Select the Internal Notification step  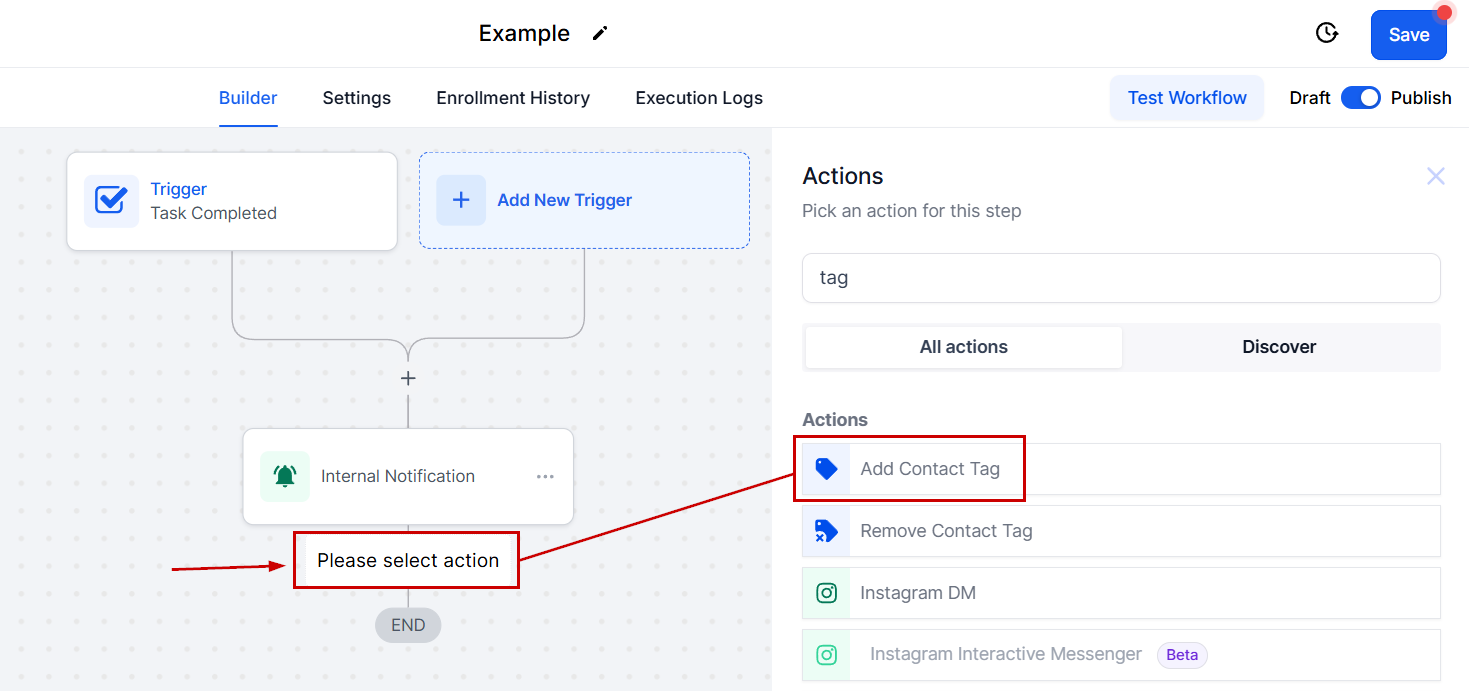(408, 476)
